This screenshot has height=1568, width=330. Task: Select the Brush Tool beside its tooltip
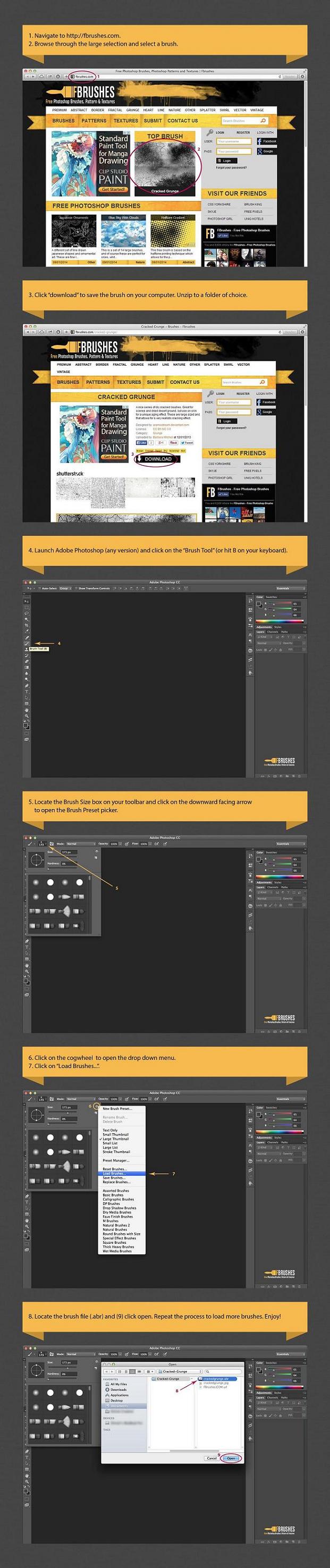tap(27, 643)
